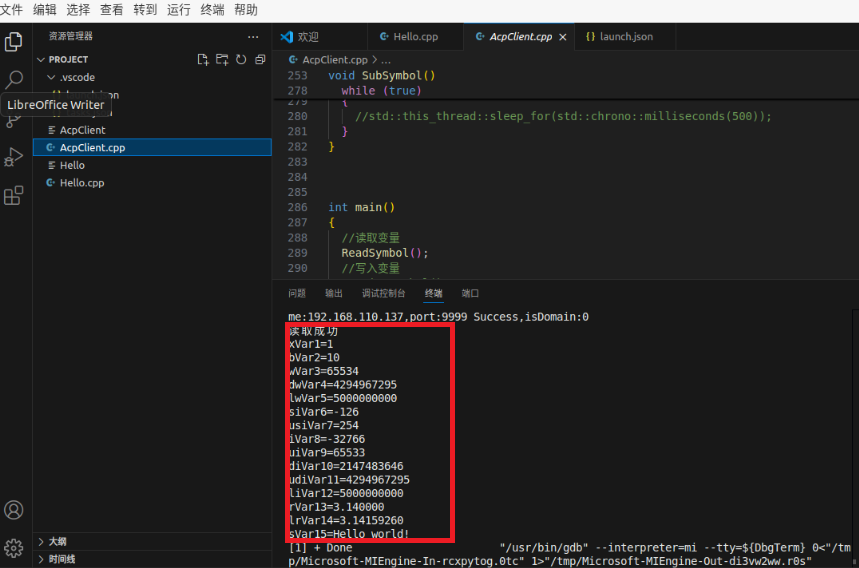
Task: Click sticky header void SubSymbol()
Action: pos(382,76)
